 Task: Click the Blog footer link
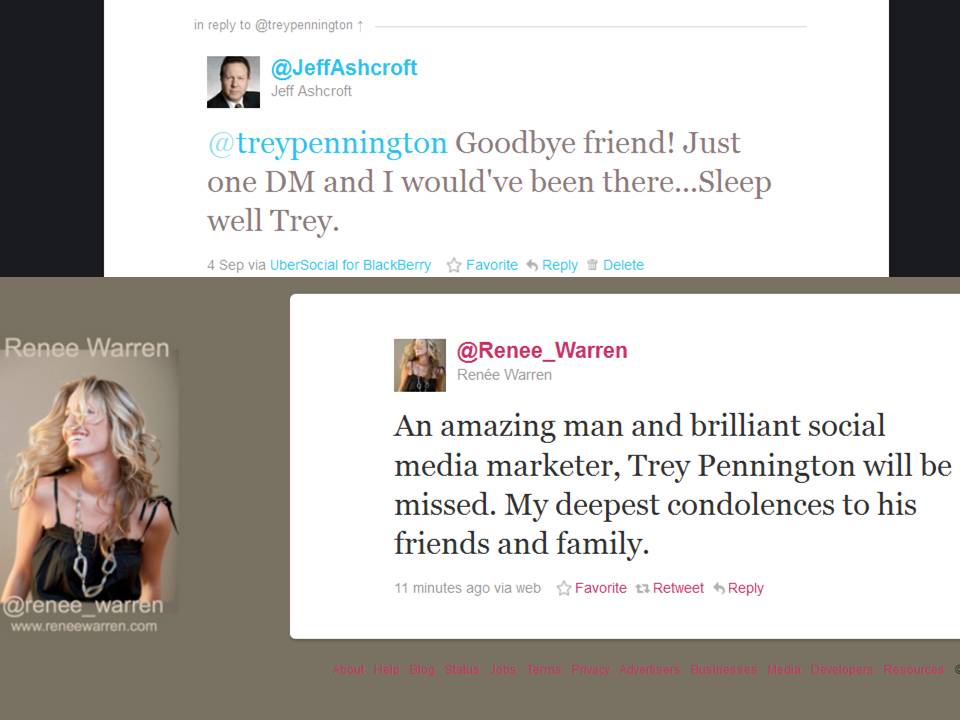coord(422,669)
